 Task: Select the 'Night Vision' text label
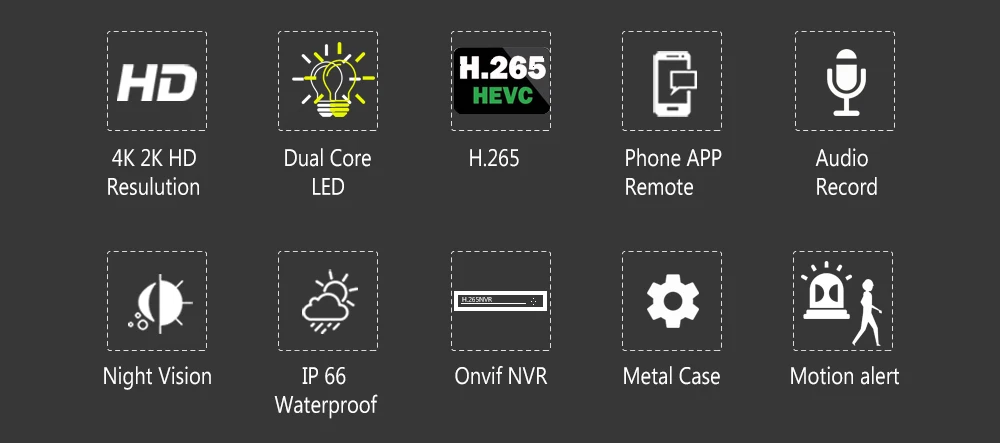[x=157, y=376]
